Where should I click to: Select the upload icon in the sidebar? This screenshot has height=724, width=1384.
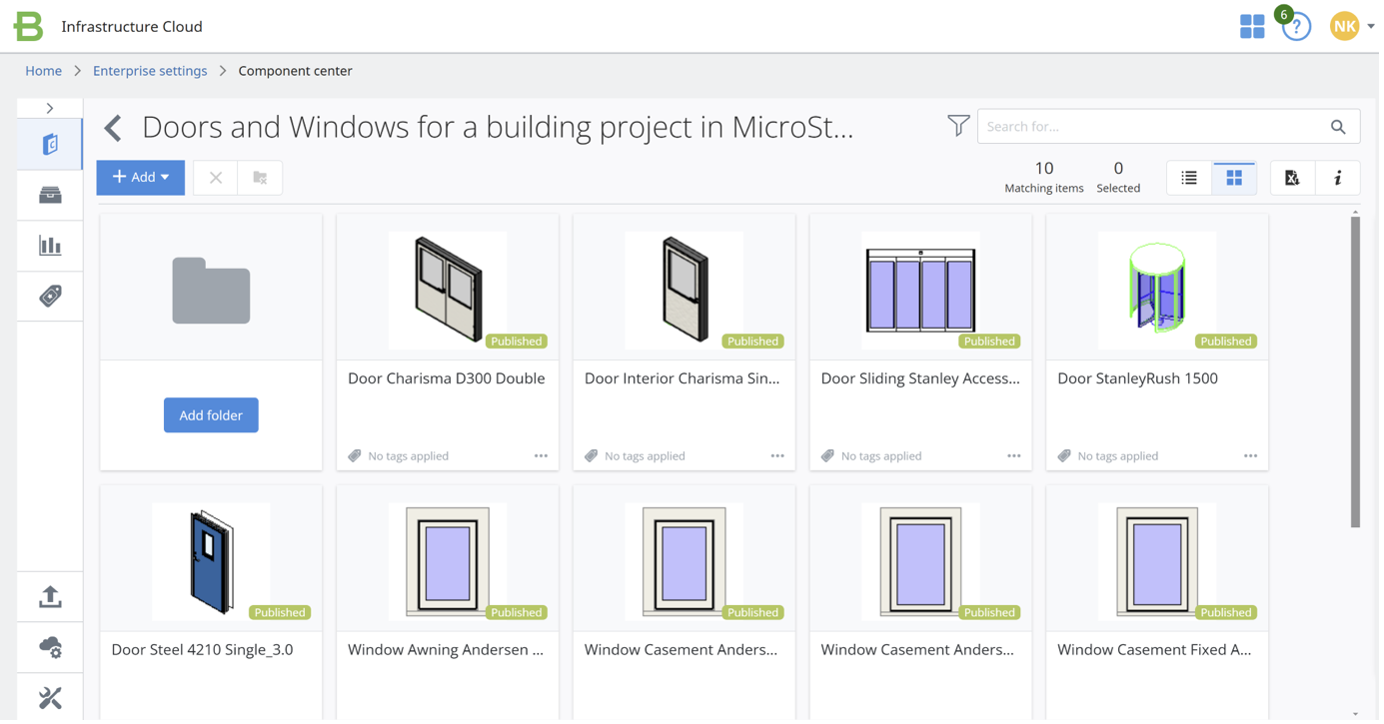[x=49, y=596]
